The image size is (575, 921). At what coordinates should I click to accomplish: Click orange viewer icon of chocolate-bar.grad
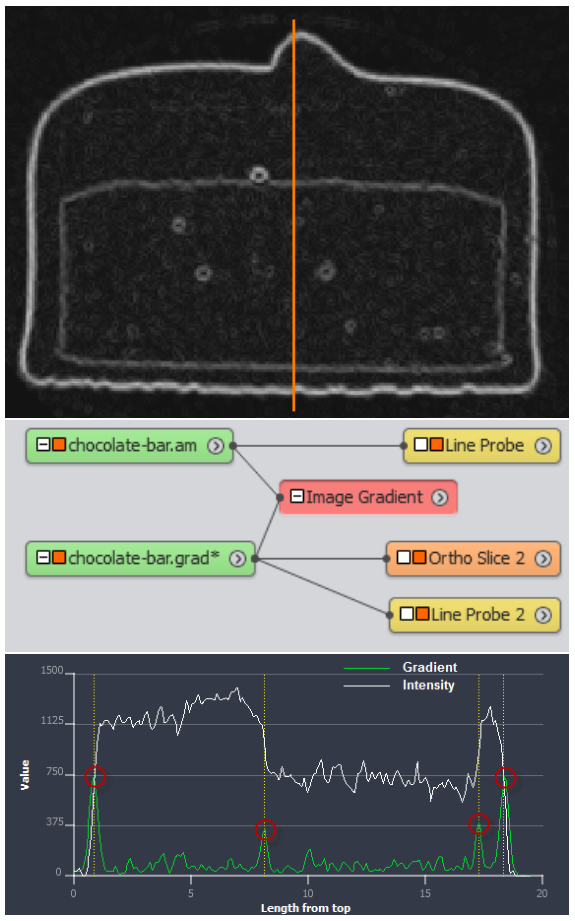pos(59,557)
